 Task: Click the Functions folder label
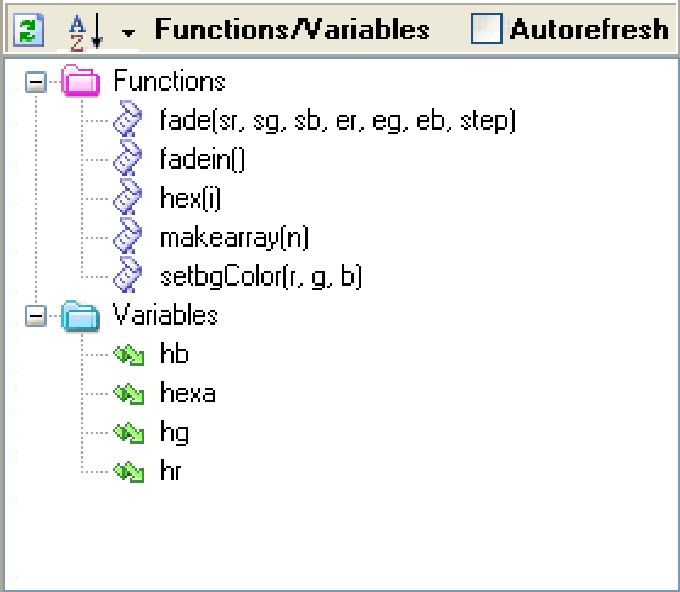point(169,81)
